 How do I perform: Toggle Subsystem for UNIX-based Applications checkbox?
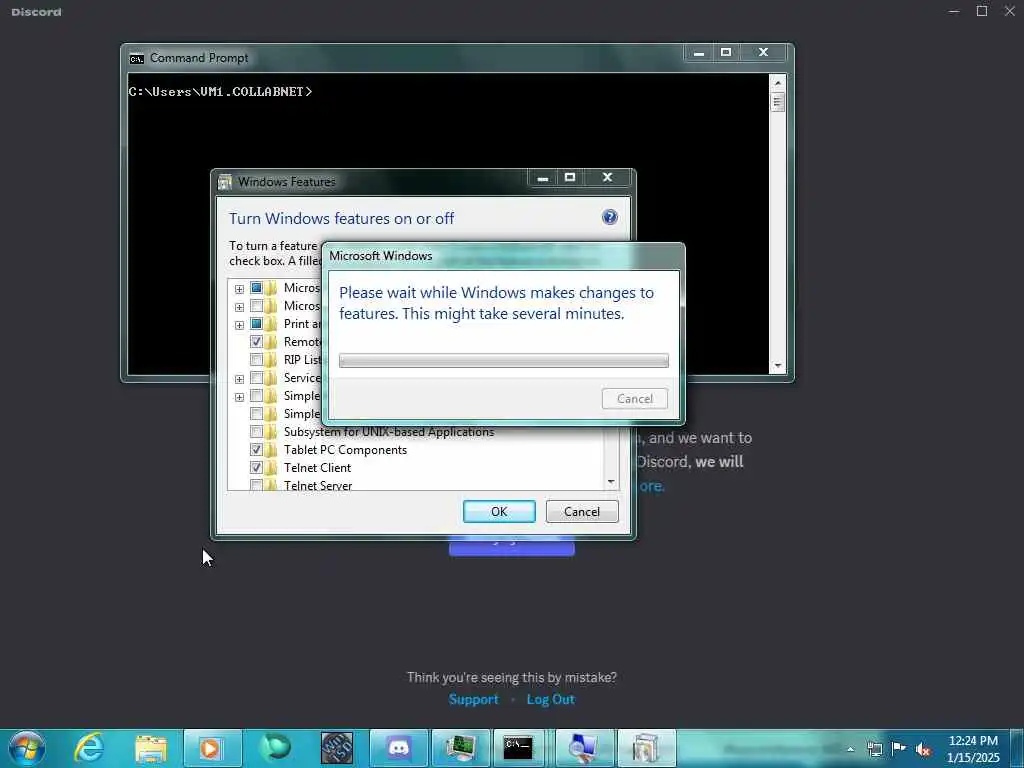[x=256, y=432]
